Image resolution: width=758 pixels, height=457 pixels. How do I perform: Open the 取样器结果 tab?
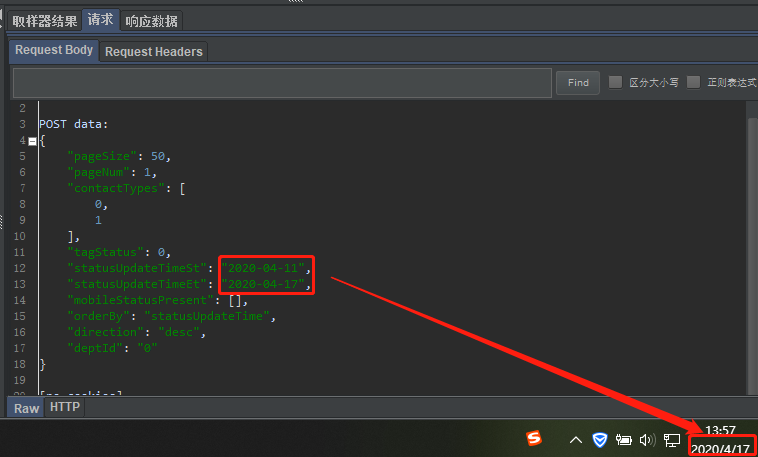pos(44,21)
